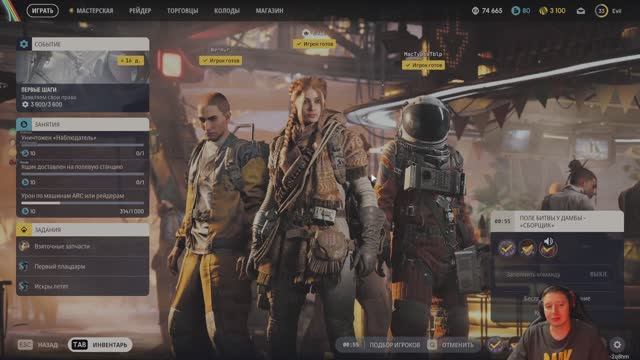
Task: Click the event timer tag on event image
Action: tap(130, 60)
